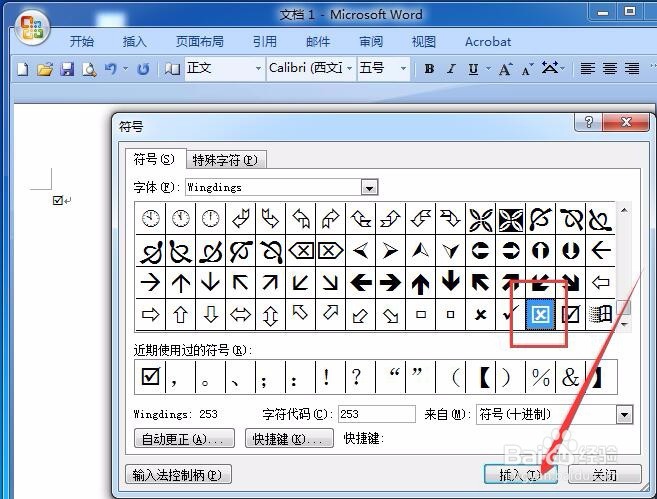Click the Save floppy disk icon
Screen dimensions: 657x499
coord(67,69)
